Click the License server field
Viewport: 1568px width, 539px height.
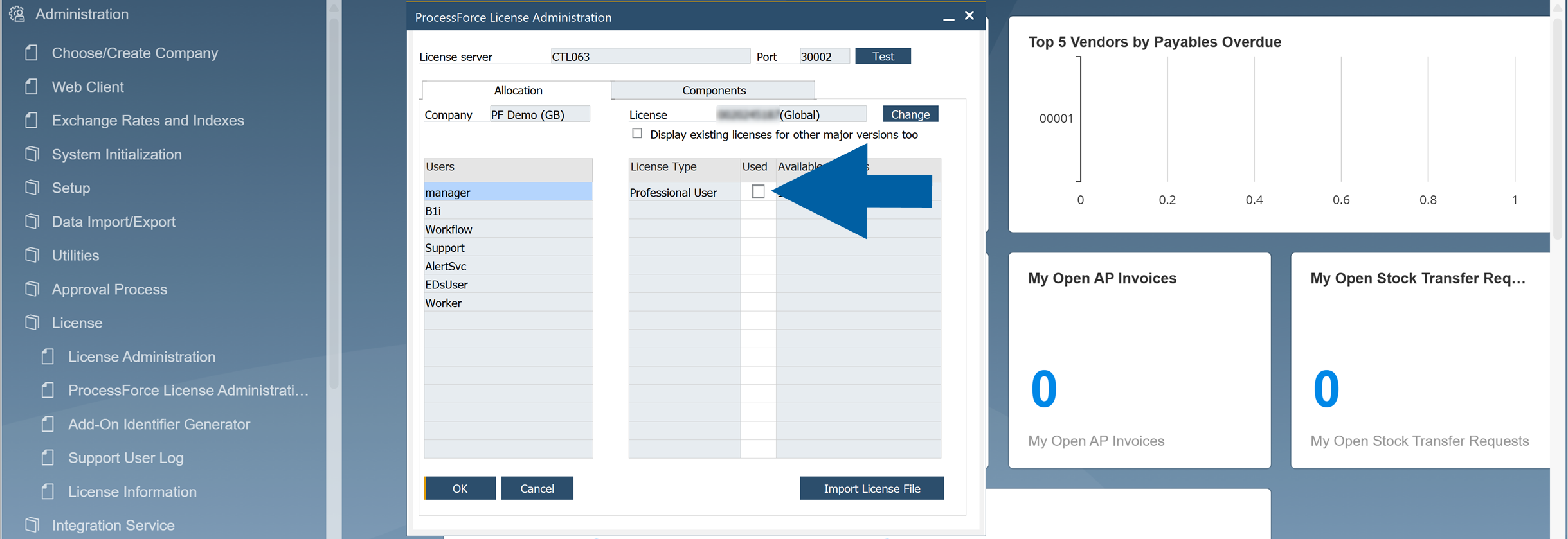pos(650,56)
